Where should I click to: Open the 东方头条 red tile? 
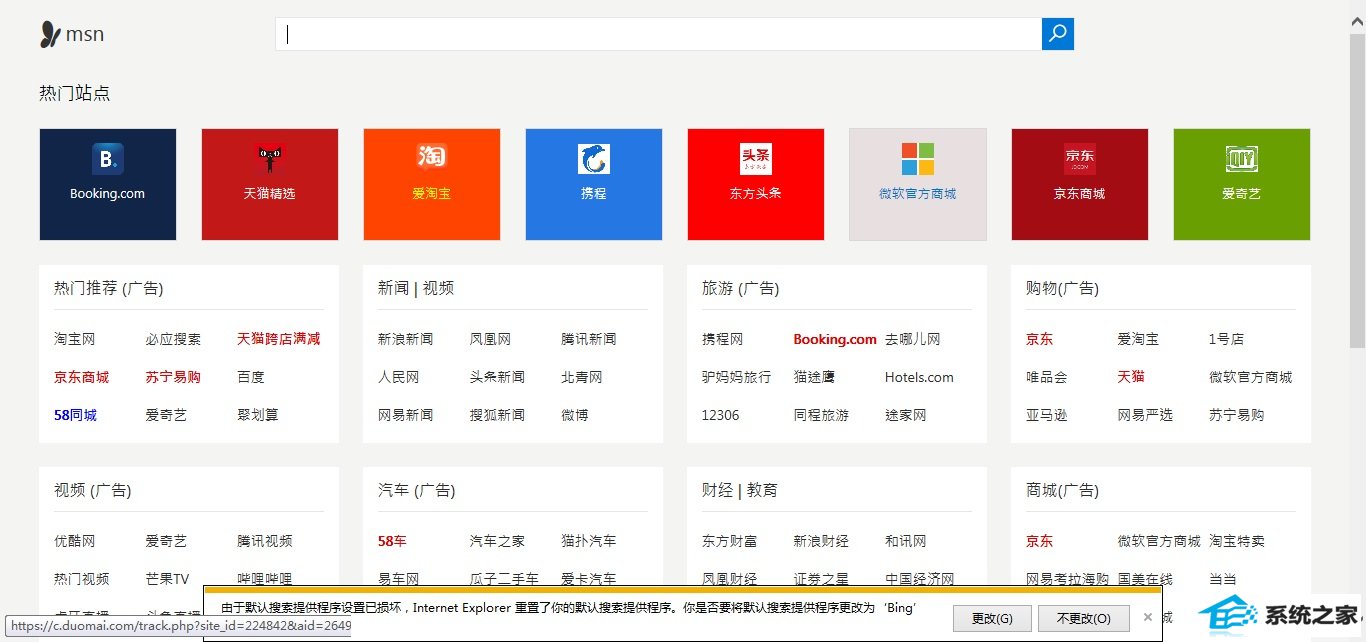tap(756, 184)
